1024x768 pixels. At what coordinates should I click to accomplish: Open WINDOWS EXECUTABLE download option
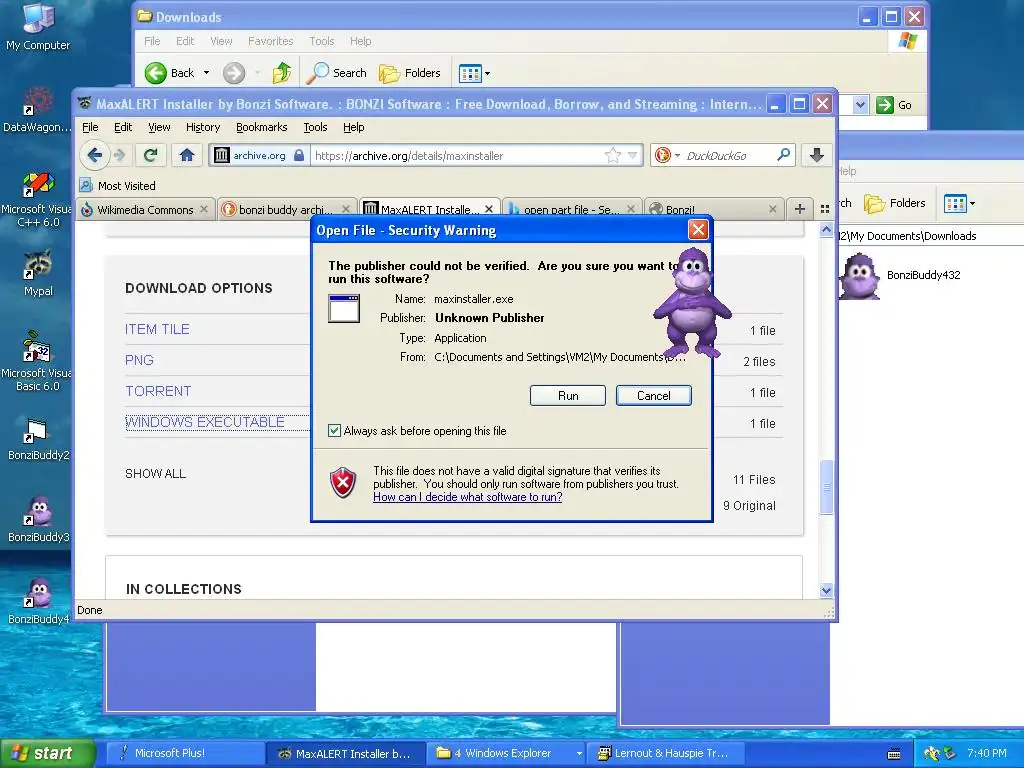pyautogui.click(x=205, y=422)
